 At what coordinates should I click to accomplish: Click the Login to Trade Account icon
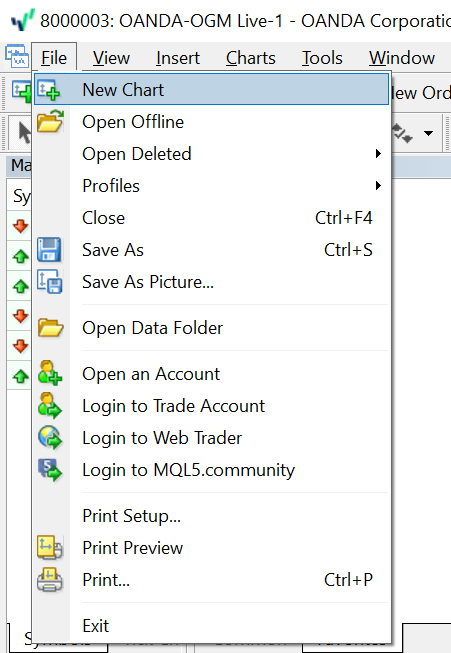[x=50, y=405]
